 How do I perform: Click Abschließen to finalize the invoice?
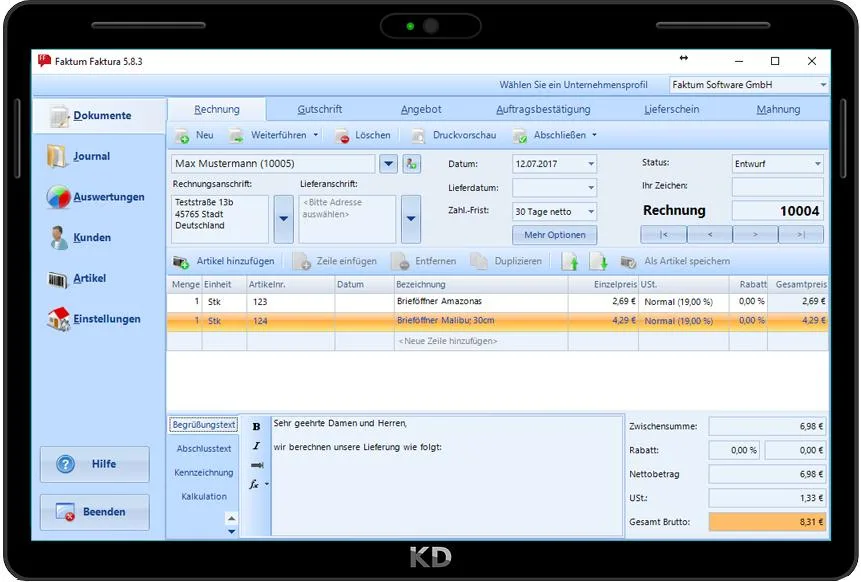tap(550, 135)
